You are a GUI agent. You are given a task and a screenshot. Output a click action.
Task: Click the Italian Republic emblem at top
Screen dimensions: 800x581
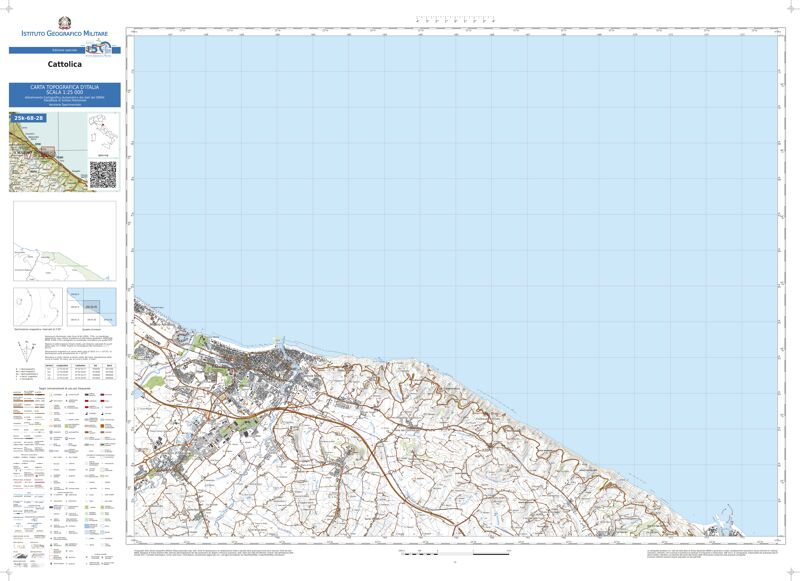[x=64, y=22]
